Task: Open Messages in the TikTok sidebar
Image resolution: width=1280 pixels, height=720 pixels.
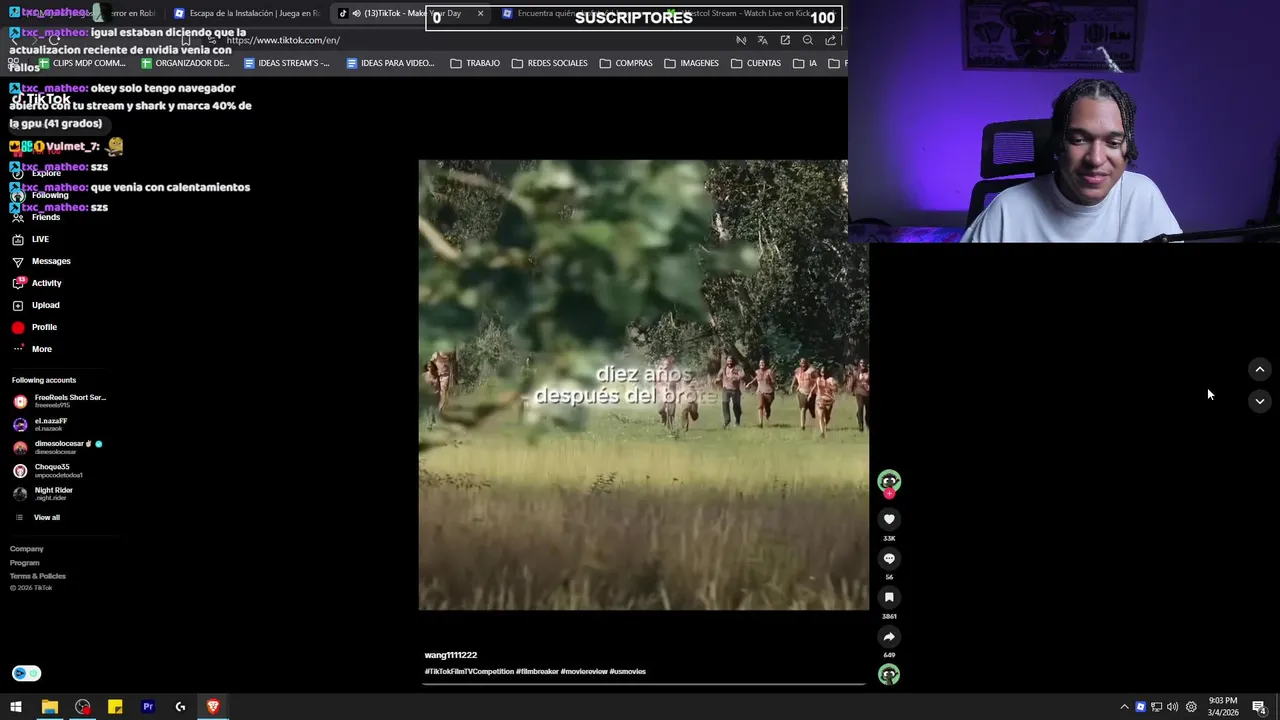Action: 41,261
